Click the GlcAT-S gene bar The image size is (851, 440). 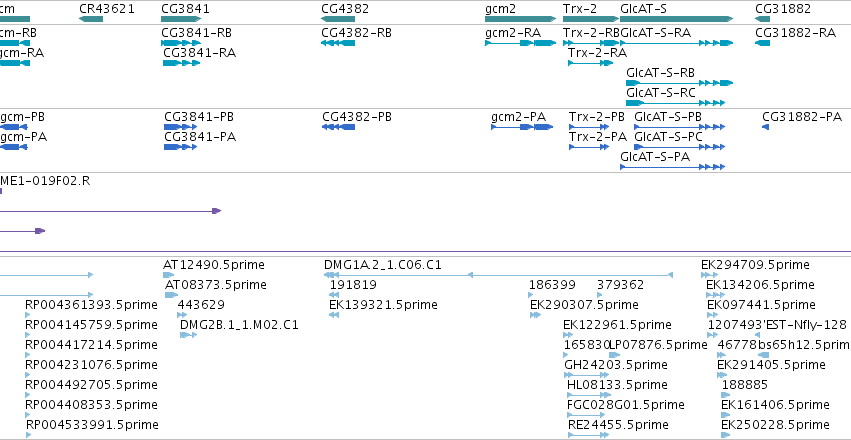(676, 19)
